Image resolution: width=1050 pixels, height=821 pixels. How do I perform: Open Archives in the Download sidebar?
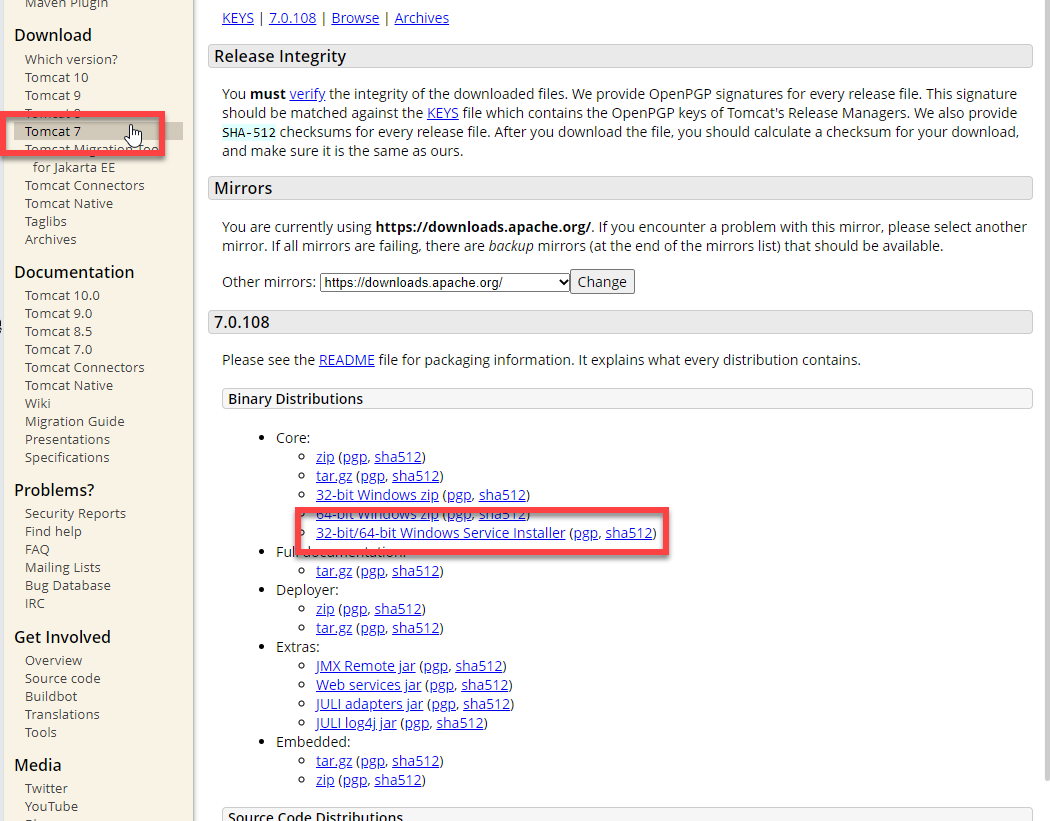pos(50,240)
